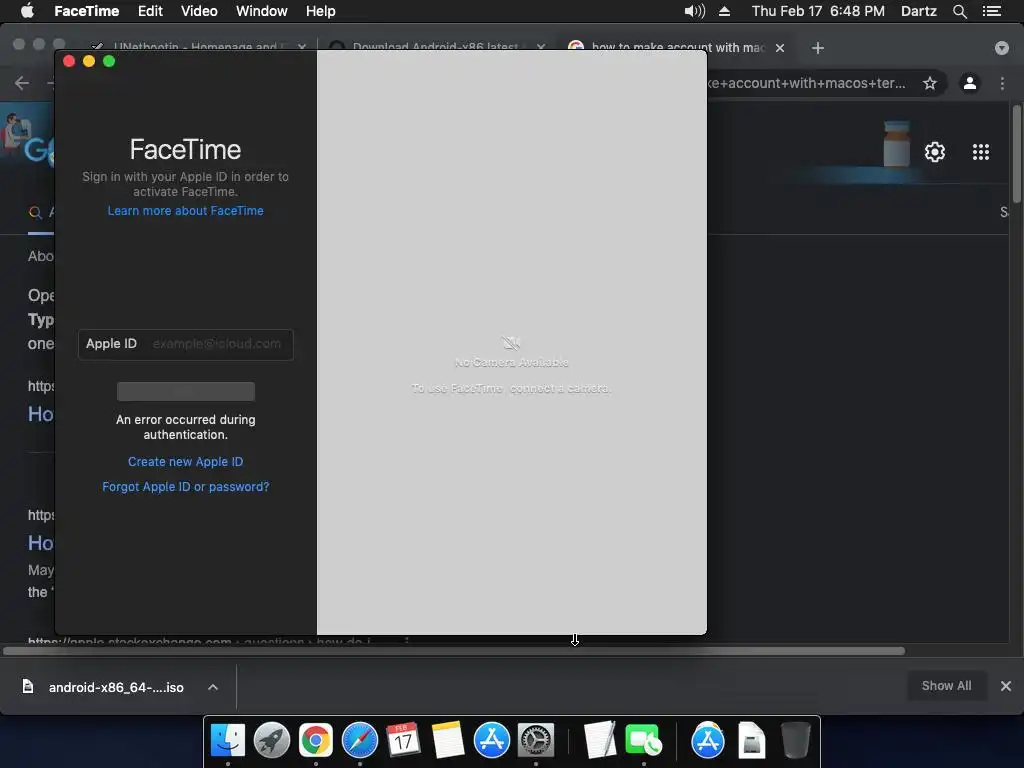Open the Edit menu
Viewport: 1024px width, 768px height.
(150, 11)
